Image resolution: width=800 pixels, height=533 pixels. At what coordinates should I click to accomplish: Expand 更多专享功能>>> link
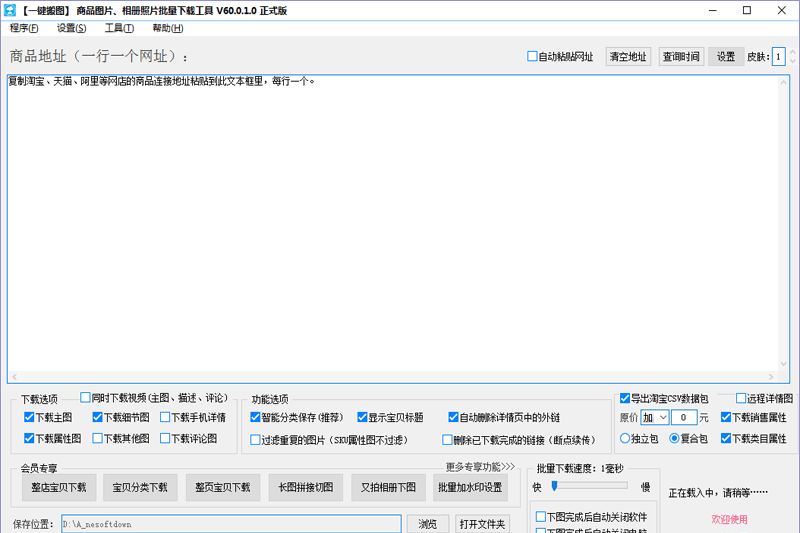[480, 467]
